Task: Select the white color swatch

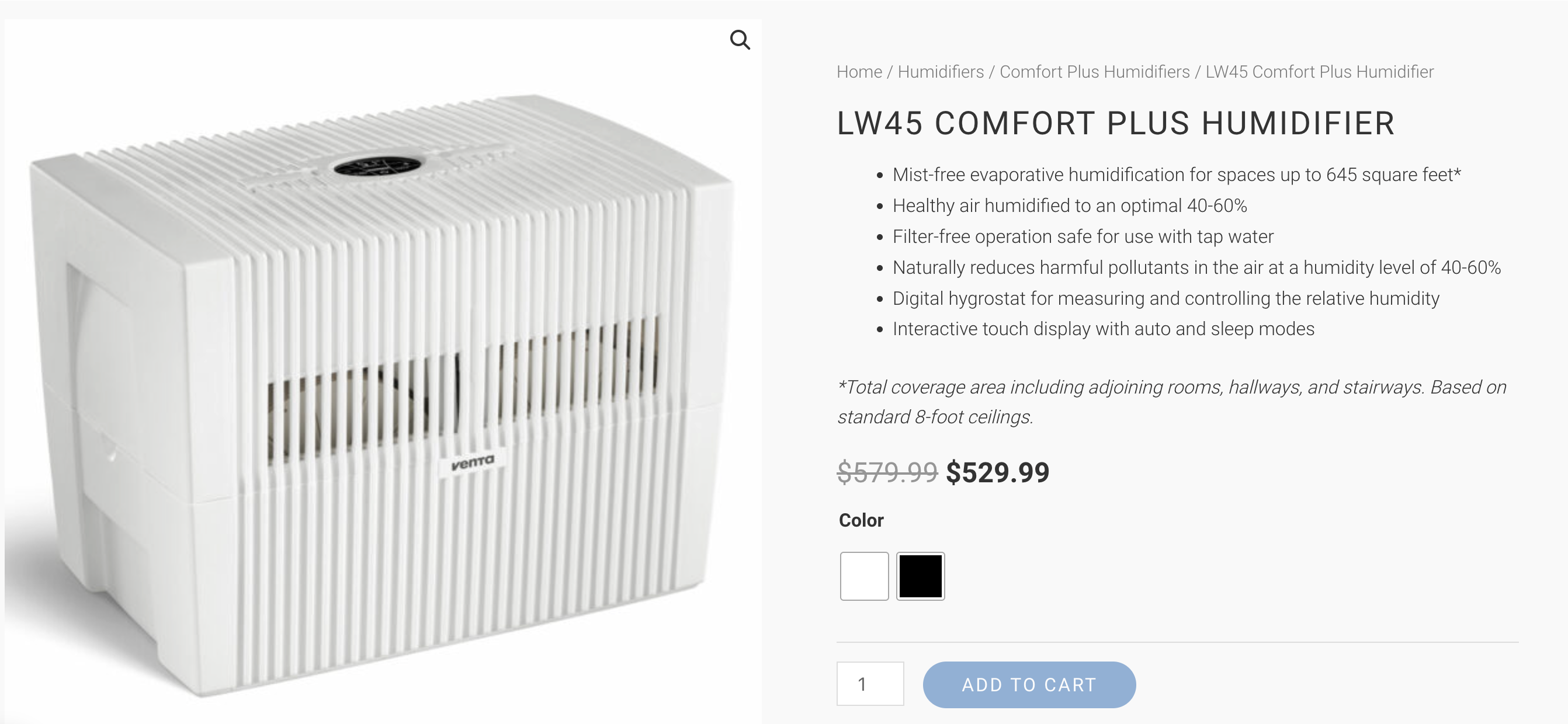Action: pyautogui.click(x=863, y=576)
